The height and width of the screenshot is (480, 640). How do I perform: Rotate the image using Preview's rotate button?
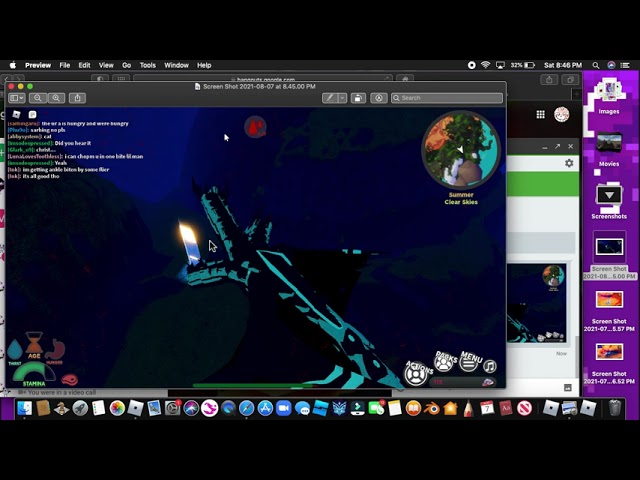[358, 98]
